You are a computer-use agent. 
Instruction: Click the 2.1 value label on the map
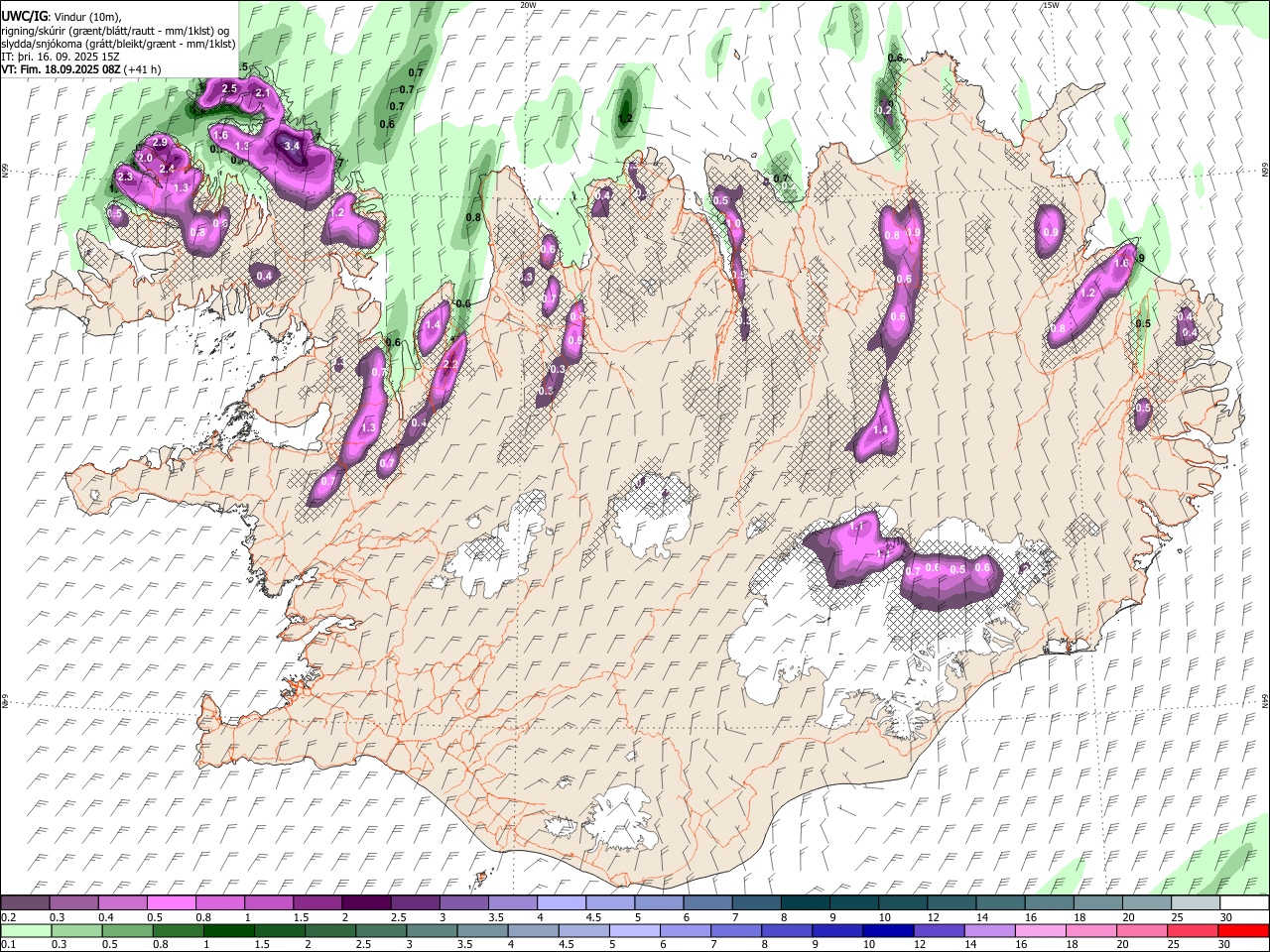263,93
